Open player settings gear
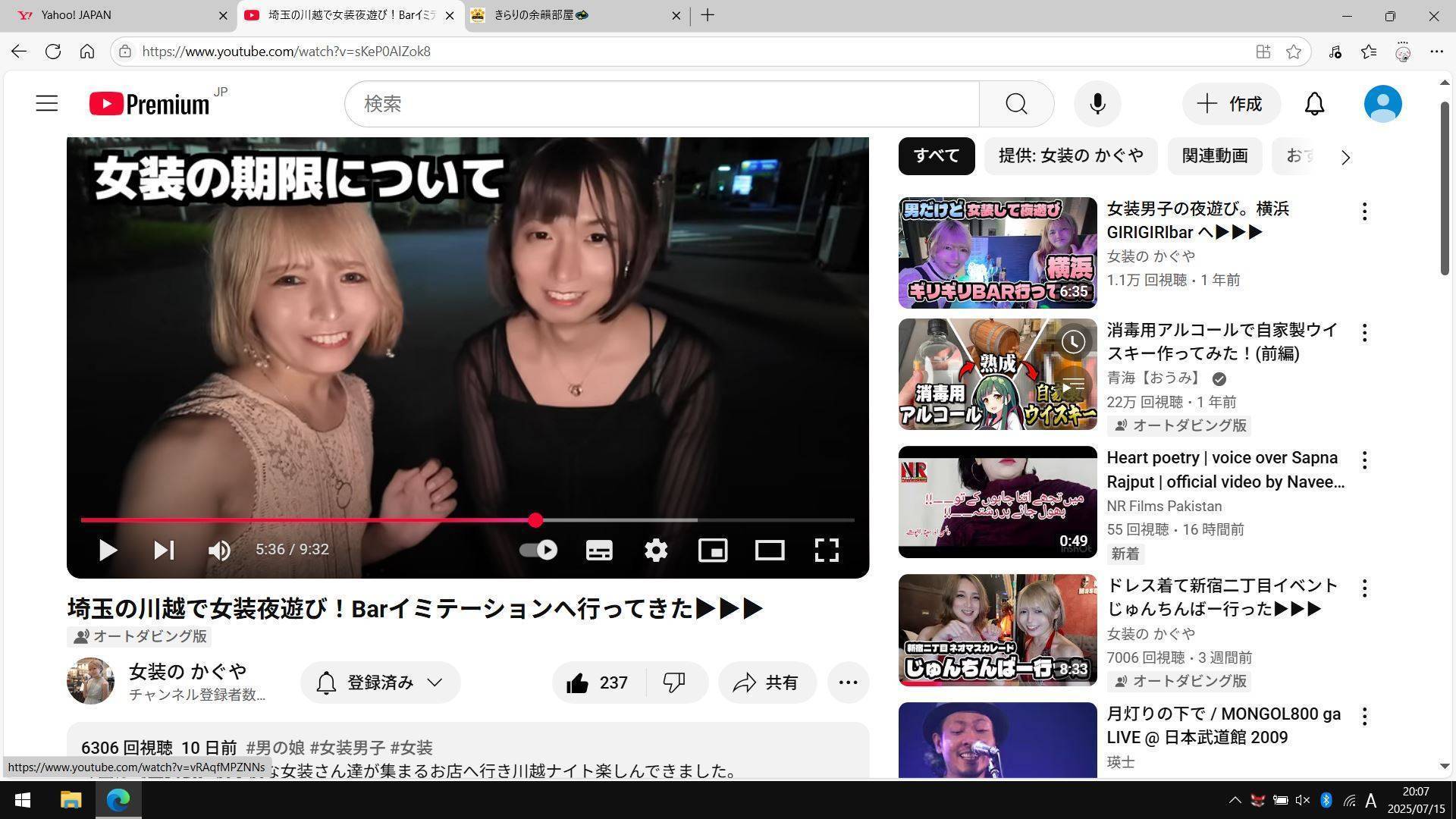 point(656,550)
